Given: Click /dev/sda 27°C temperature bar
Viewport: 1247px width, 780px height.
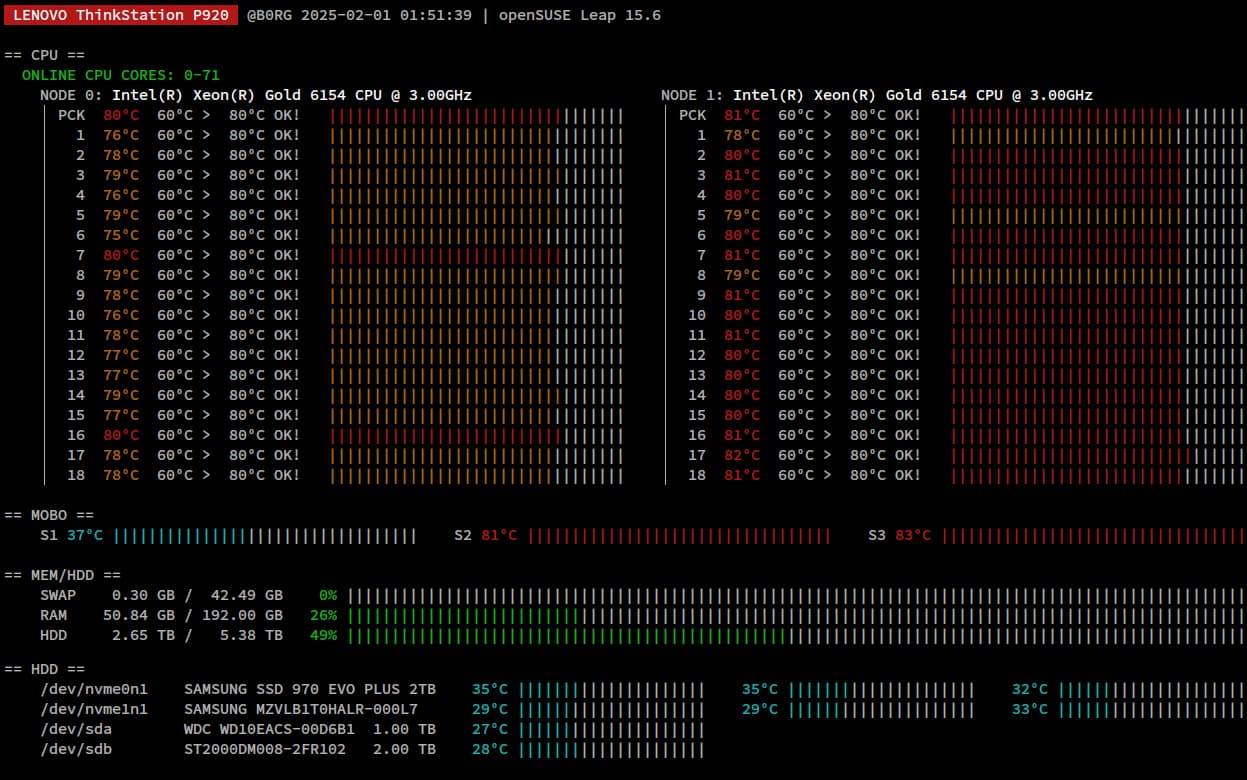Looking at the screenshot, I should tap(612, 729).
